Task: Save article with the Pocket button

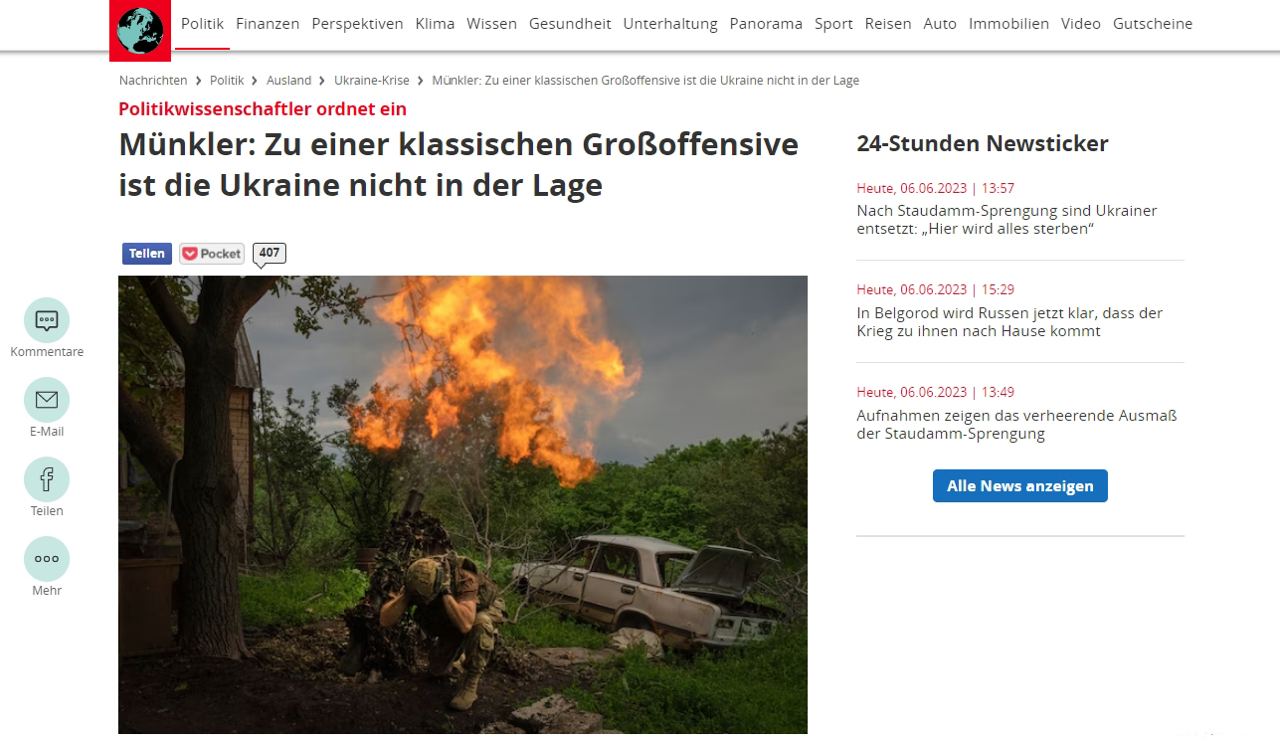Action: coord(212,254)
